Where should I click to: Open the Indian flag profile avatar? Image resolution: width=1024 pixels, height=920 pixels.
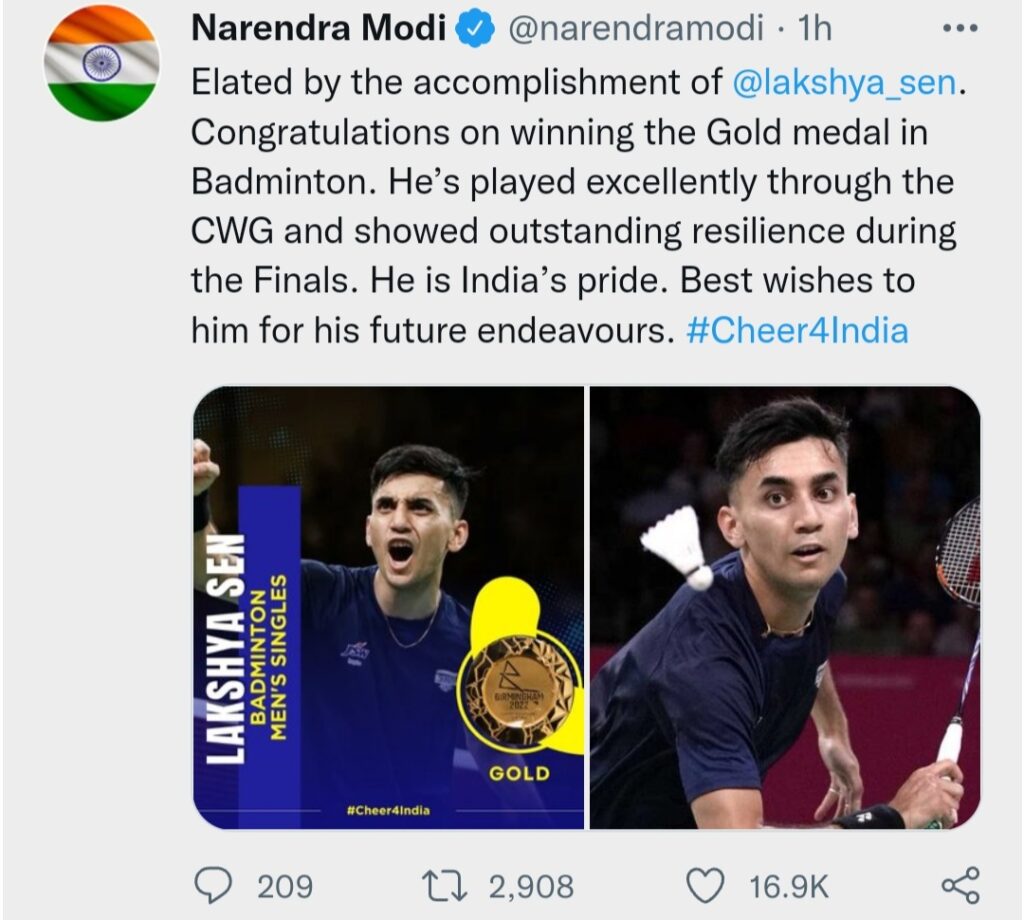coord(101,65)
